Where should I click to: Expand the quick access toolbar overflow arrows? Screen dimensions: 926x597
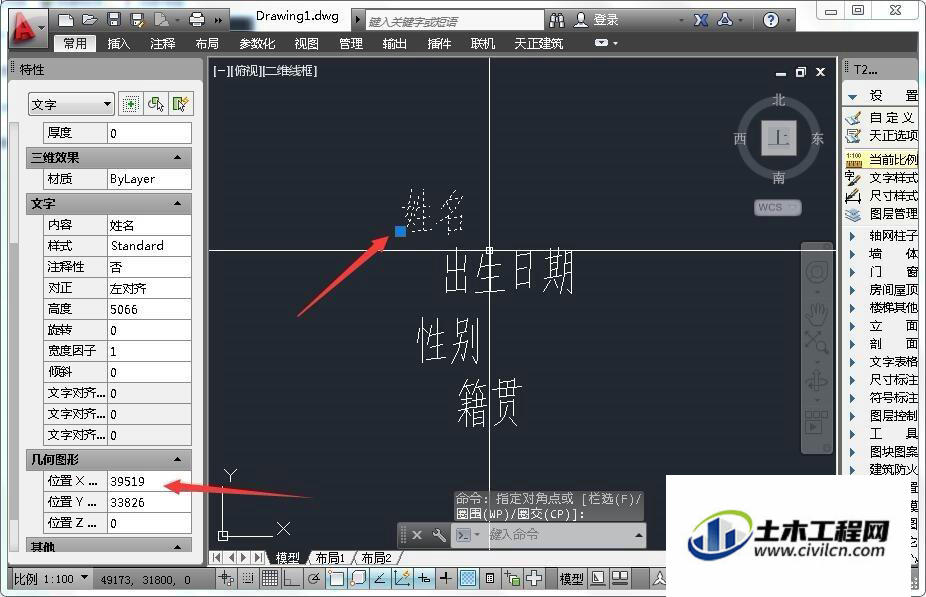click(218, 21)
